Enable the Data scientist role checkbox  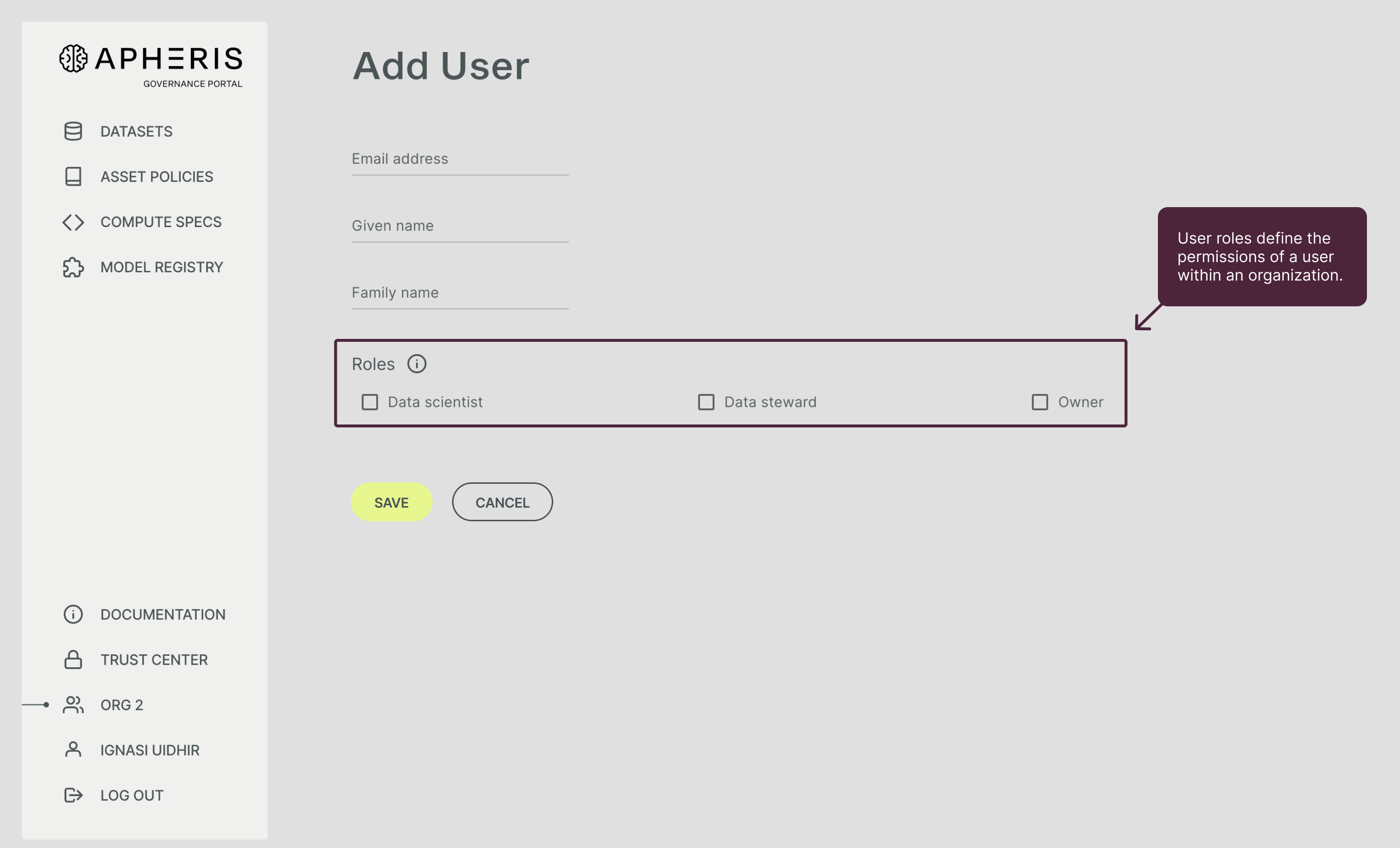pyautogui.click(x=370, y=402)
